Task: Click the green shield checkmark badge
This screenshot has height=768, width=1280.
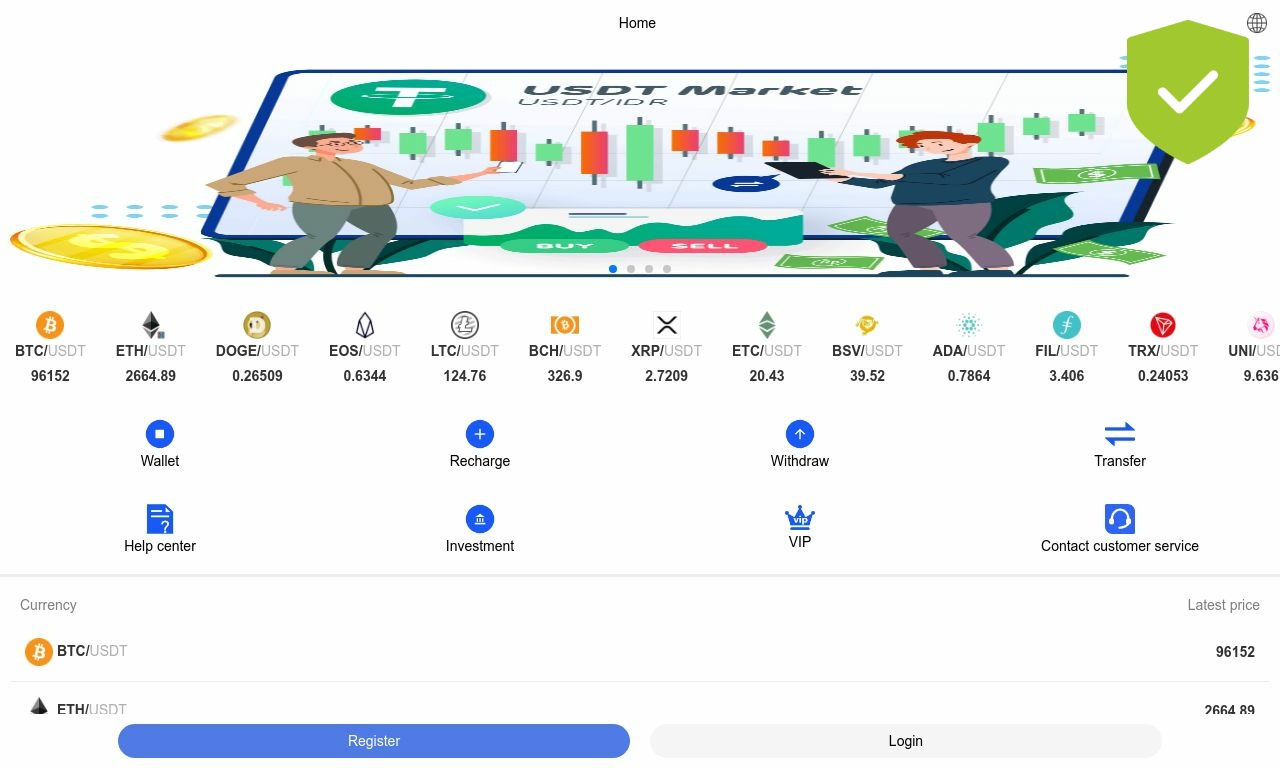Action: [1188, 92]
